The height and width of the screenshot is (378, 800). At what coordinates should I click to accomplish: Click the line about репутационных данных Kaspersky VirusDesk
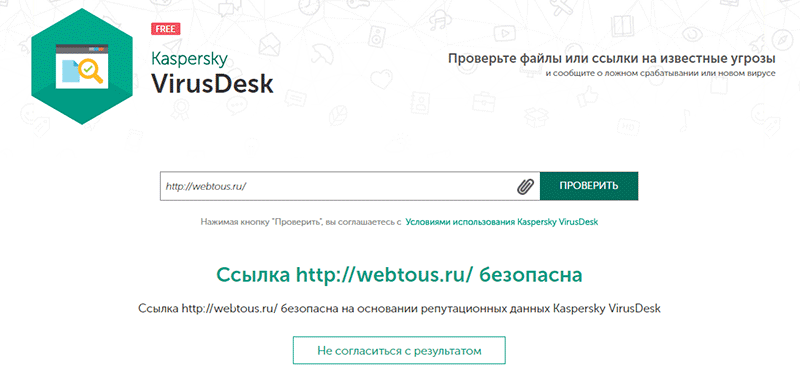[x=399, y=309]
